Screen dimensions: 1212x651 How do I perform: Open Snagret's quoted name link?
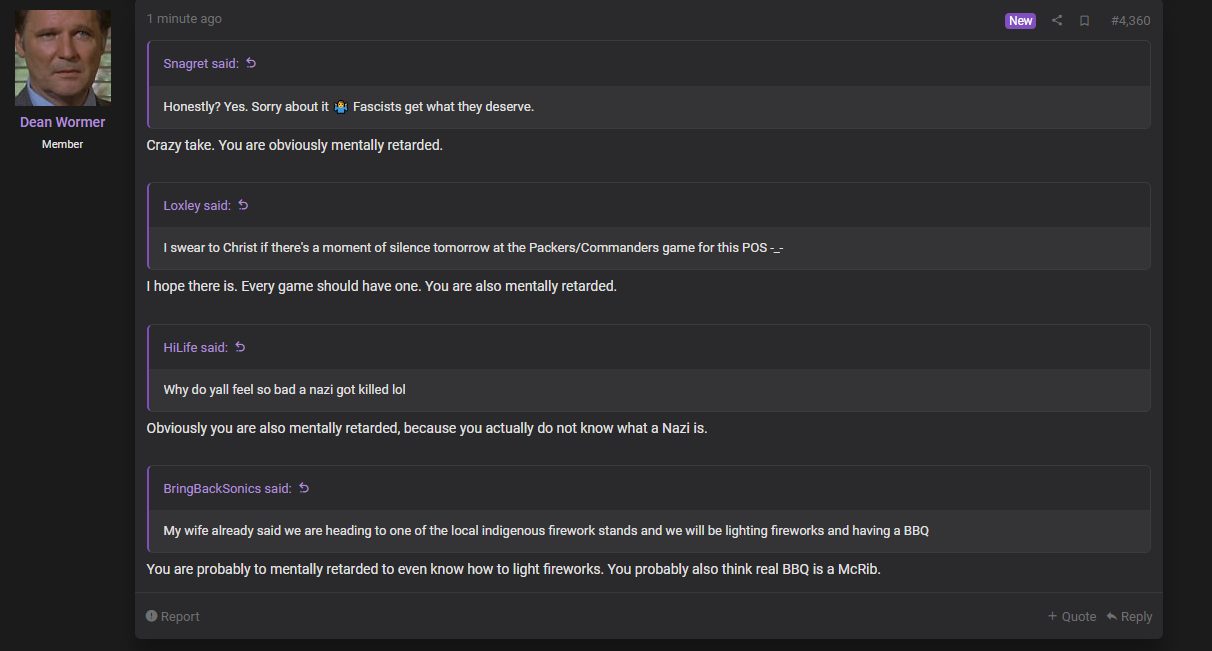(x=201, y=63)
